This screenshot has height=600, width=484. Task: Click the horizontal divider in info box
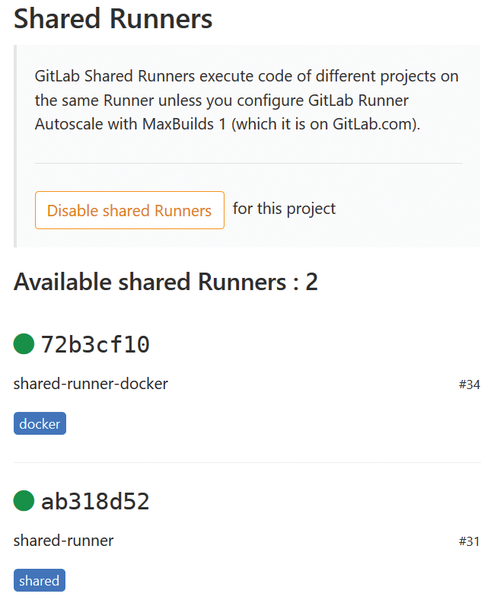coord(249,163)
